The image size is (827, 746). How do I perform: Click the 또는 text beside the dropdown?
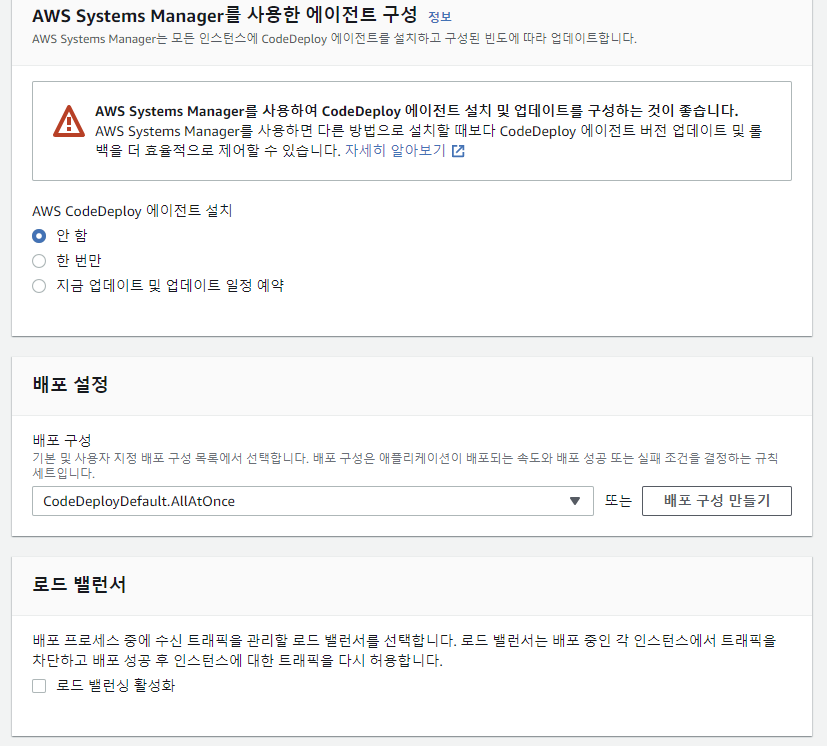tap(618, 501)
